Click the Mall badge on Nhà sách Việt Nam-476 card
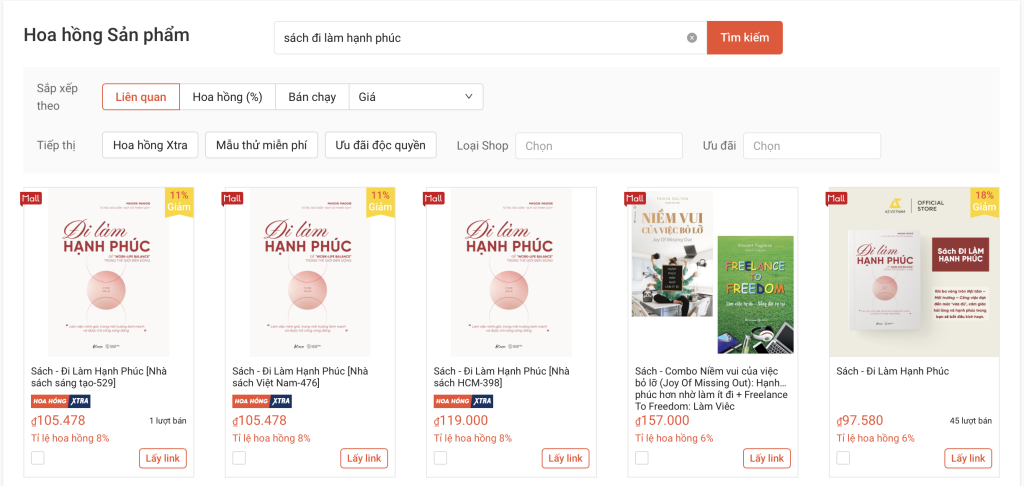This screenshot has height=486, width=1024. pos(232,198)
